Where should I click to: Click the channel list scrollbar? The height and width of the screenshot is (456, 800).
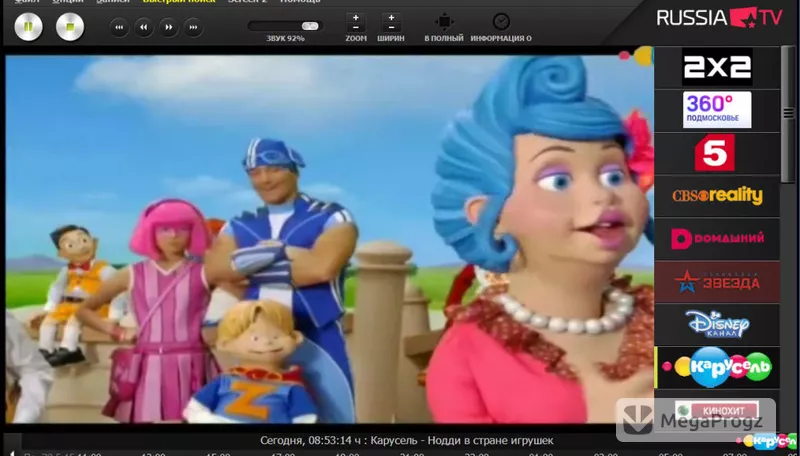point(789,115)
